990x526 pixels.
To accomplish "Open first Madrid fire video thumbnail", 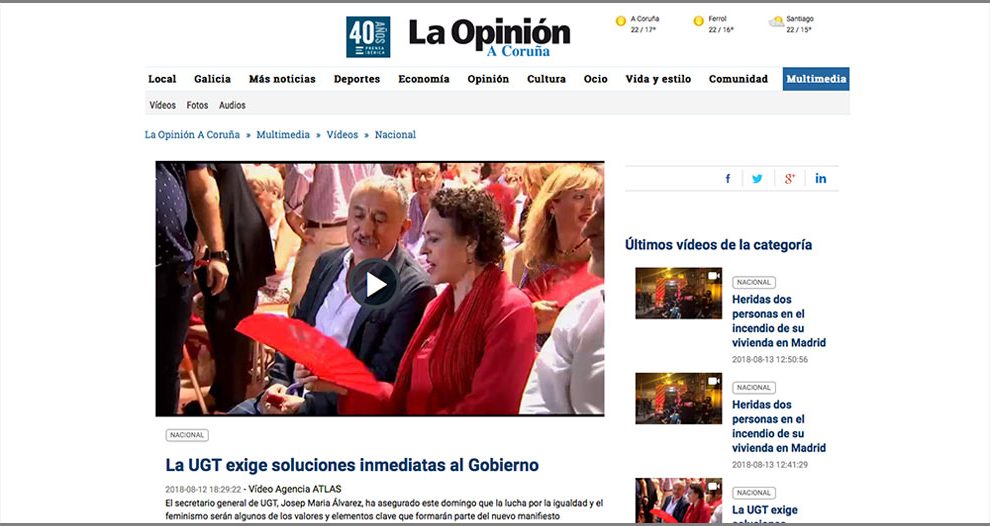I will click(679, 293).
